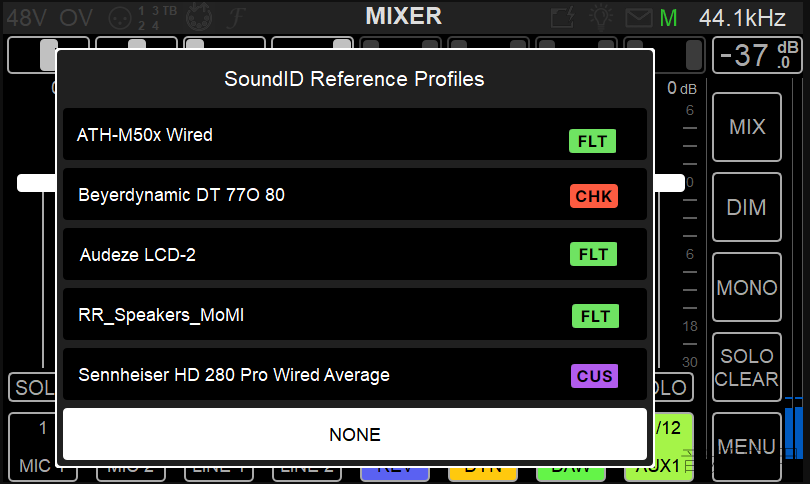
Task: Click the blue output level meter
Action: point(793,428)
